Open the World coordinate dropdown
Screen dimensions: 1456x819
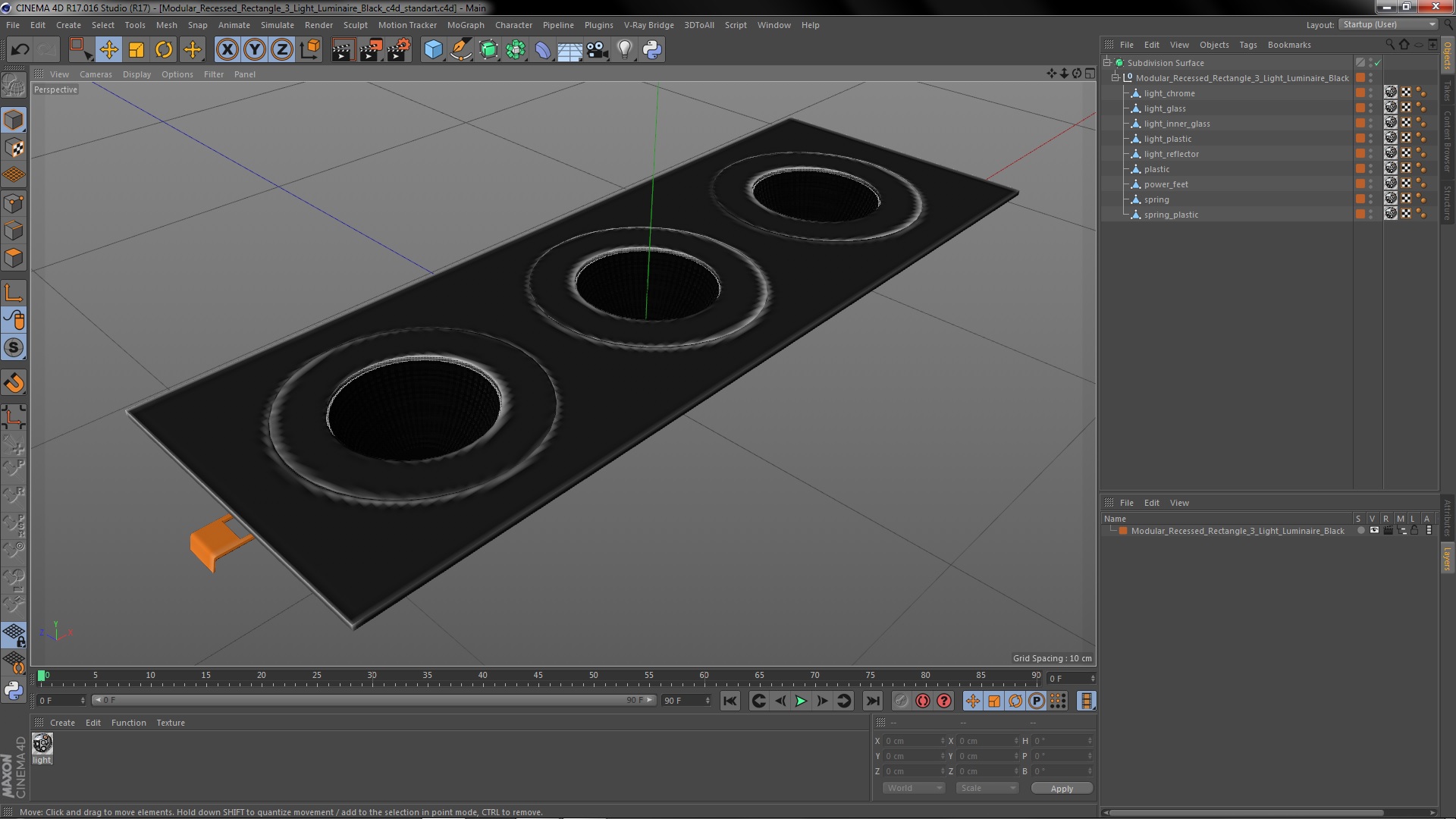point(914,789)
